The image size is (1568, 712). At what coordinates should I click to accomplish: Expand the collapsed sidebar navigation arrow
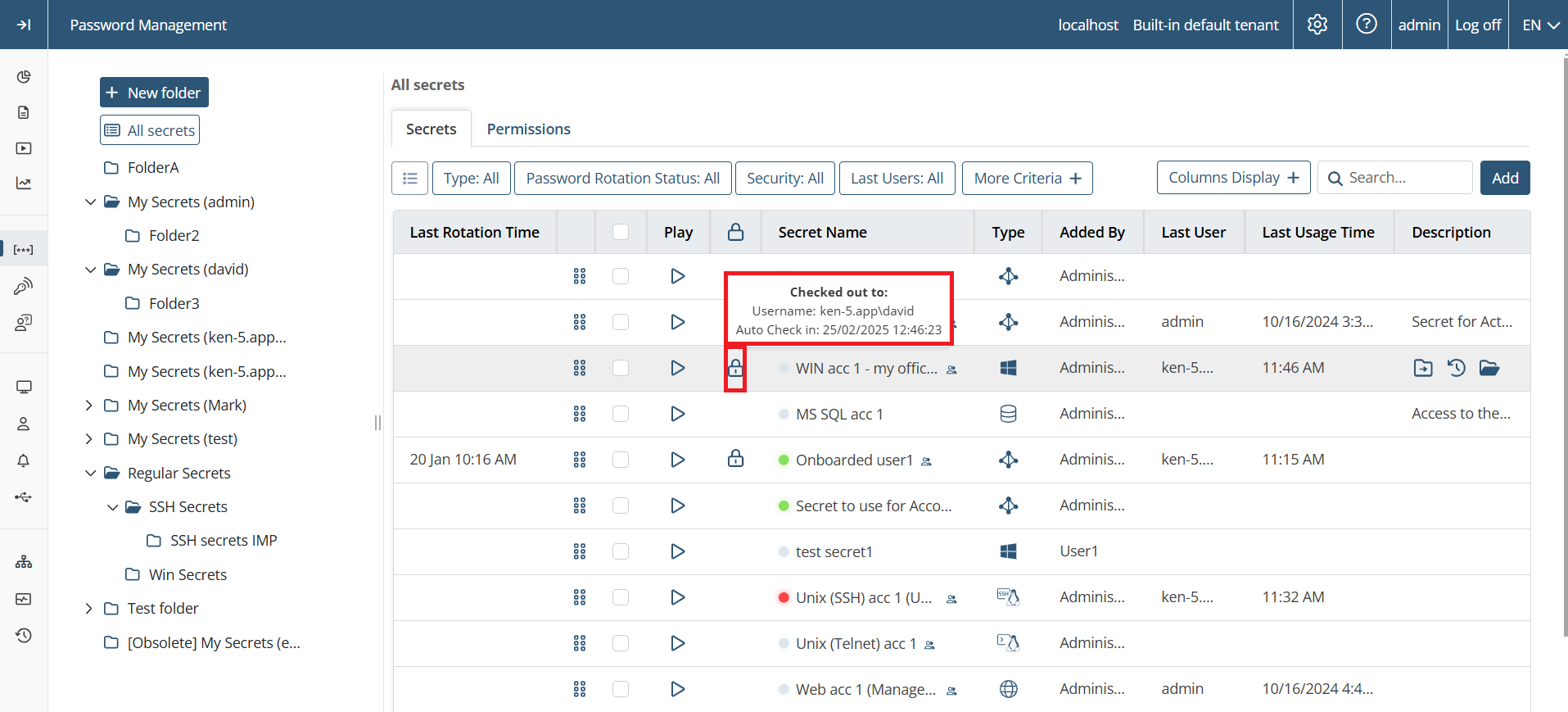[x=24, y=25]
